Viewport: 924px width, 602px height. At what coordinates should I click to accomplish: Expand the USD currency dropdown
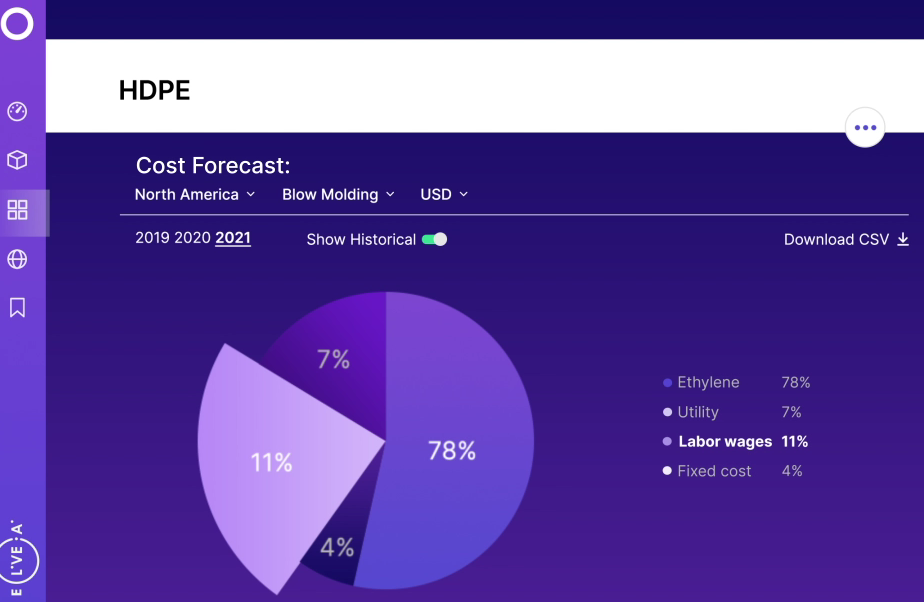444,195
